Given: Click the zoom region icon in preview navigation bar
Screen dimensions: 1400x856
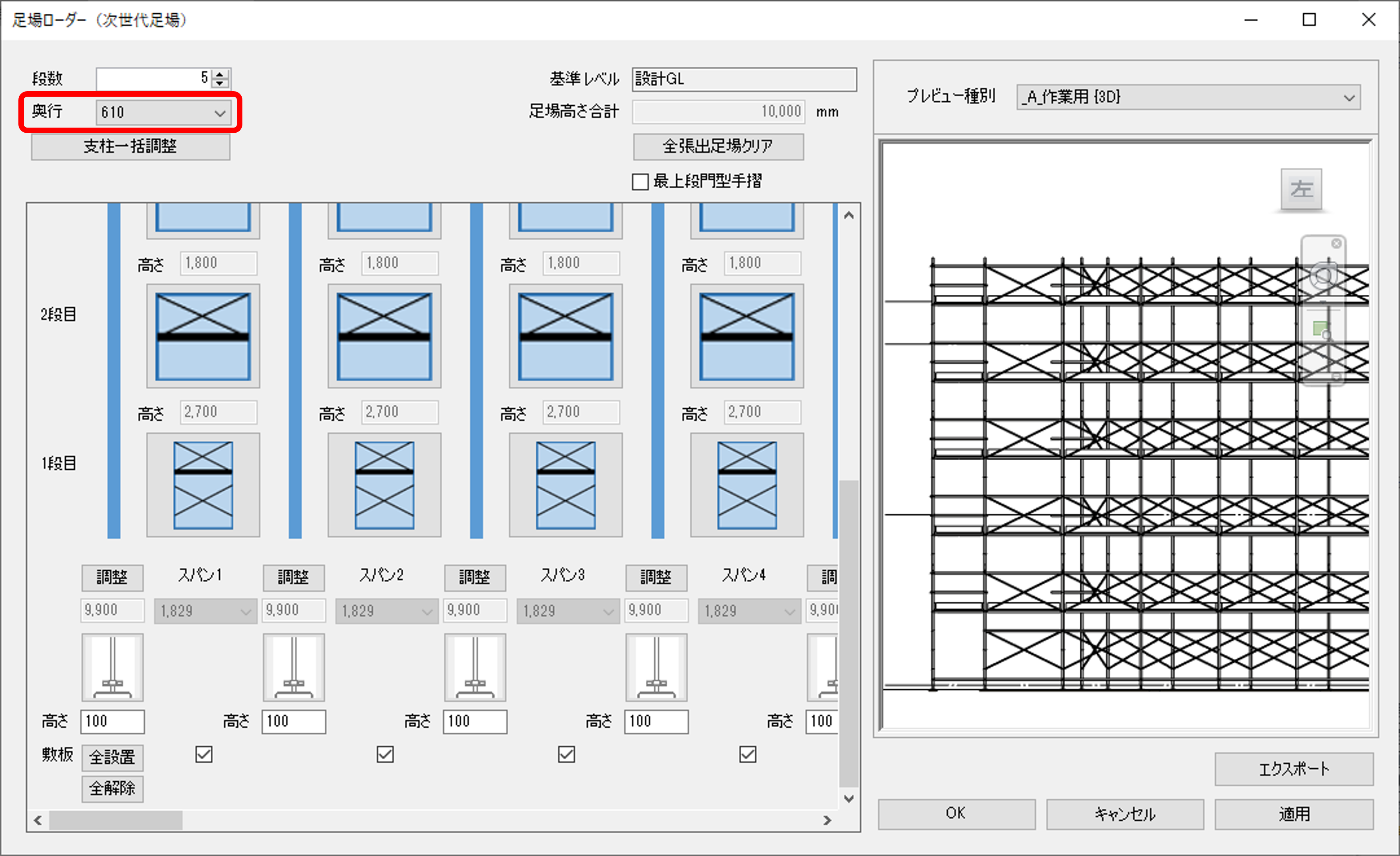Looking at the screenshot, I should tap(1322, 330).
